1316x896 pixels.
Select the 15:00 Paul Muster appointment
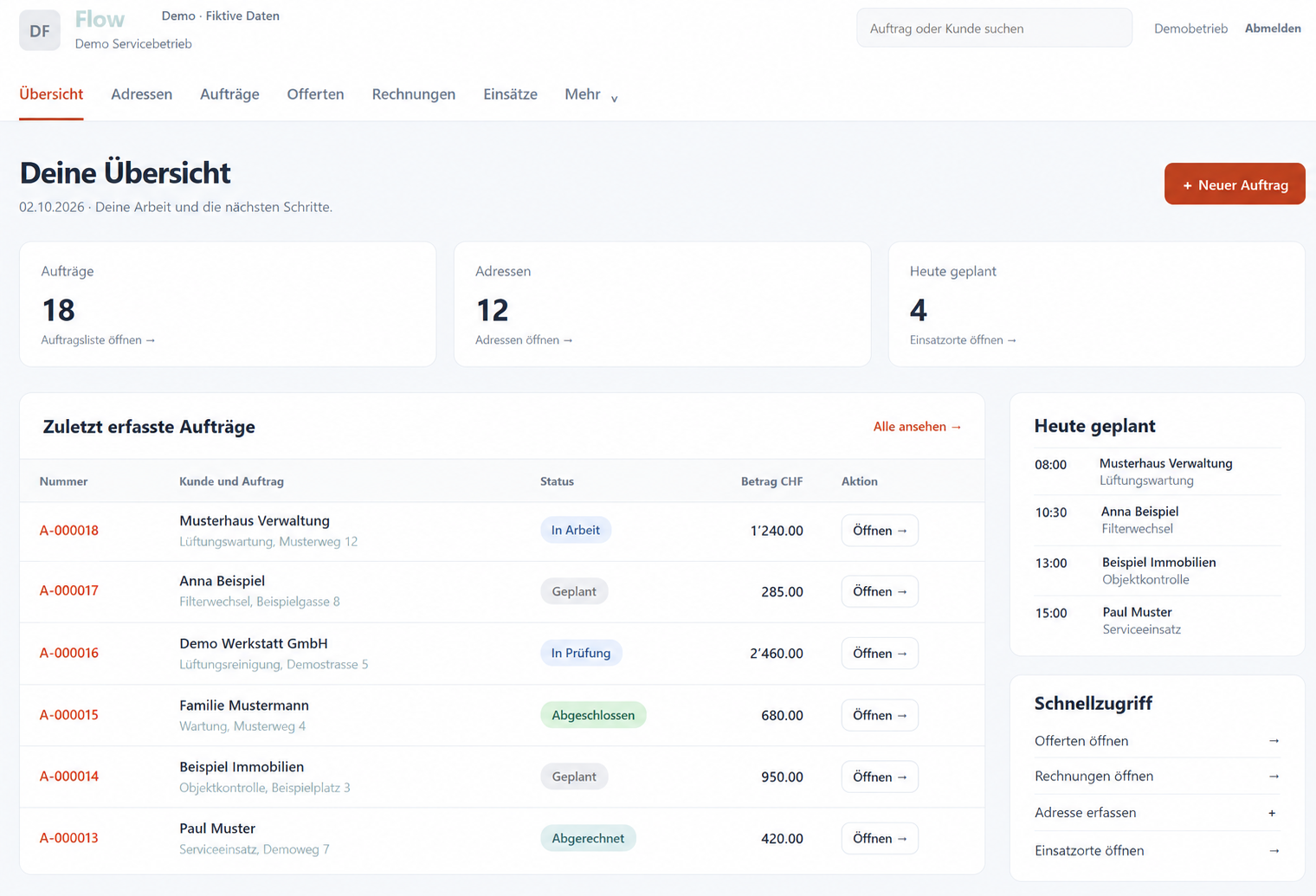(x=1158, y=621)
